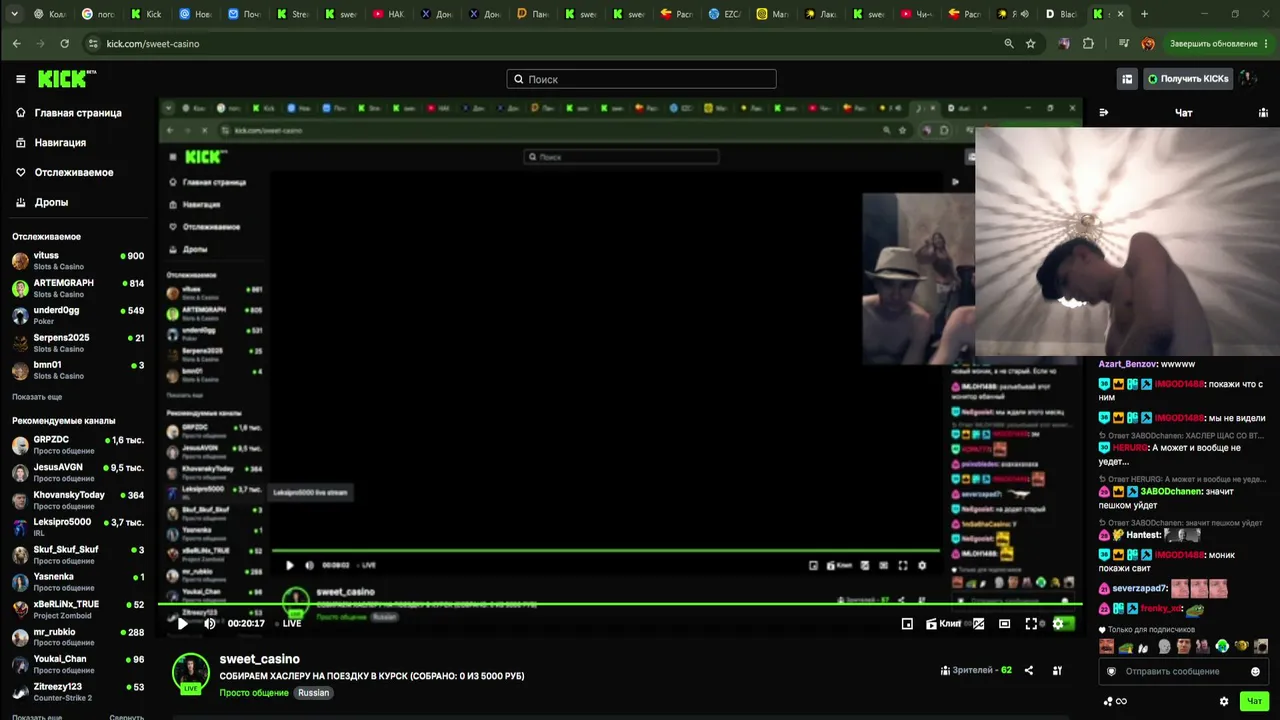Open a new browser tab
This screenshot has width=1280, height=720.
(1144, 14)
